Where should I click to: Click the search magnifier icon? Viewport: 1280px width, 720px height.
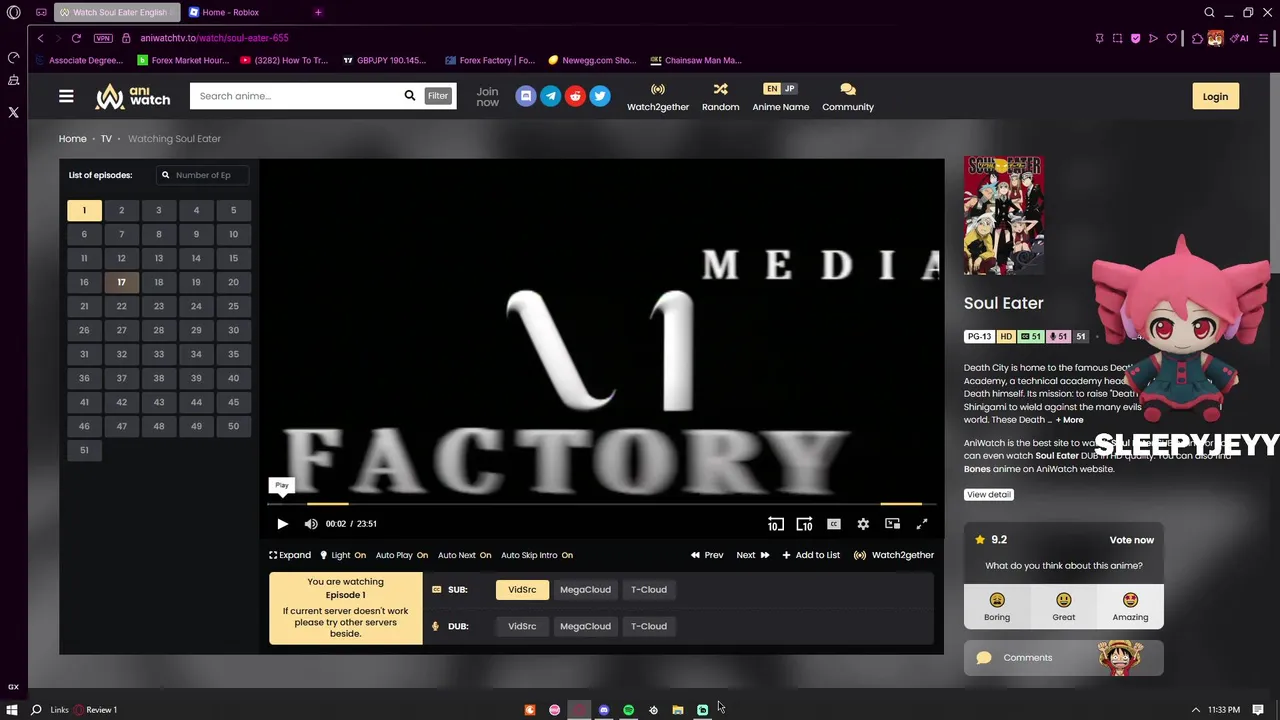[x=409, y=96]
